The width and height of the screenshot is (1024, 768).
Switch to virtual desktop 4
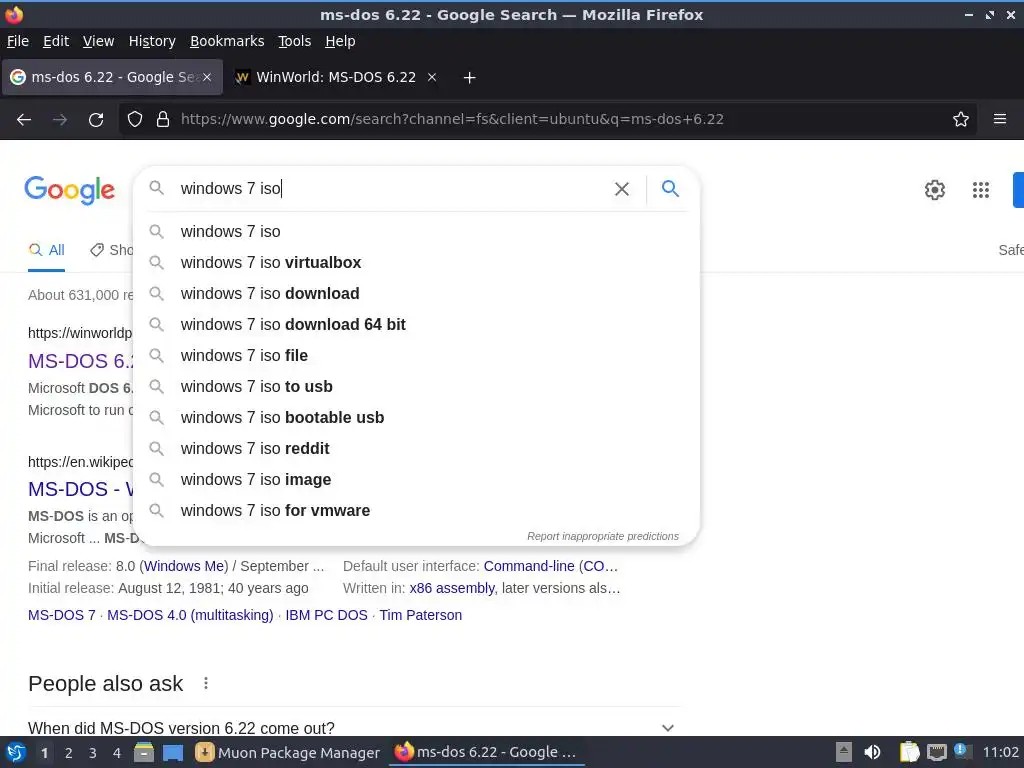[117, 753]
